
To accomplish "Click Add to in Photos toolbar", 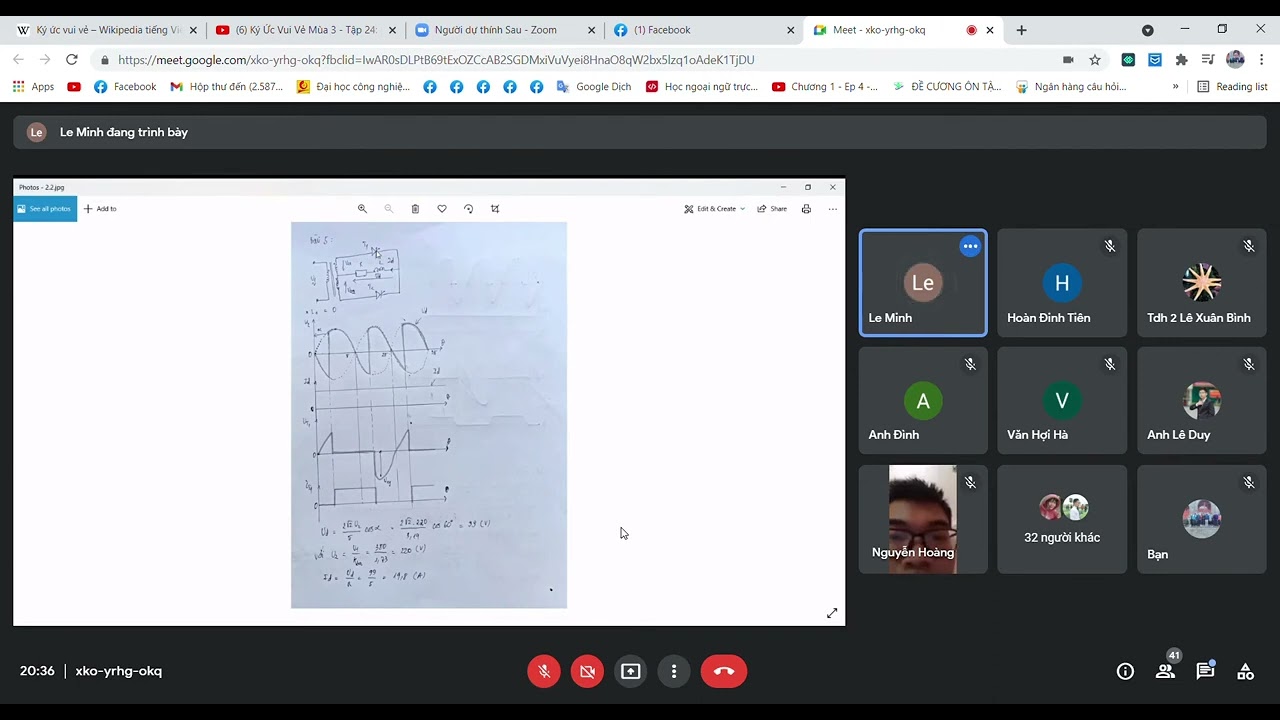I will click(x=100, y=209).
